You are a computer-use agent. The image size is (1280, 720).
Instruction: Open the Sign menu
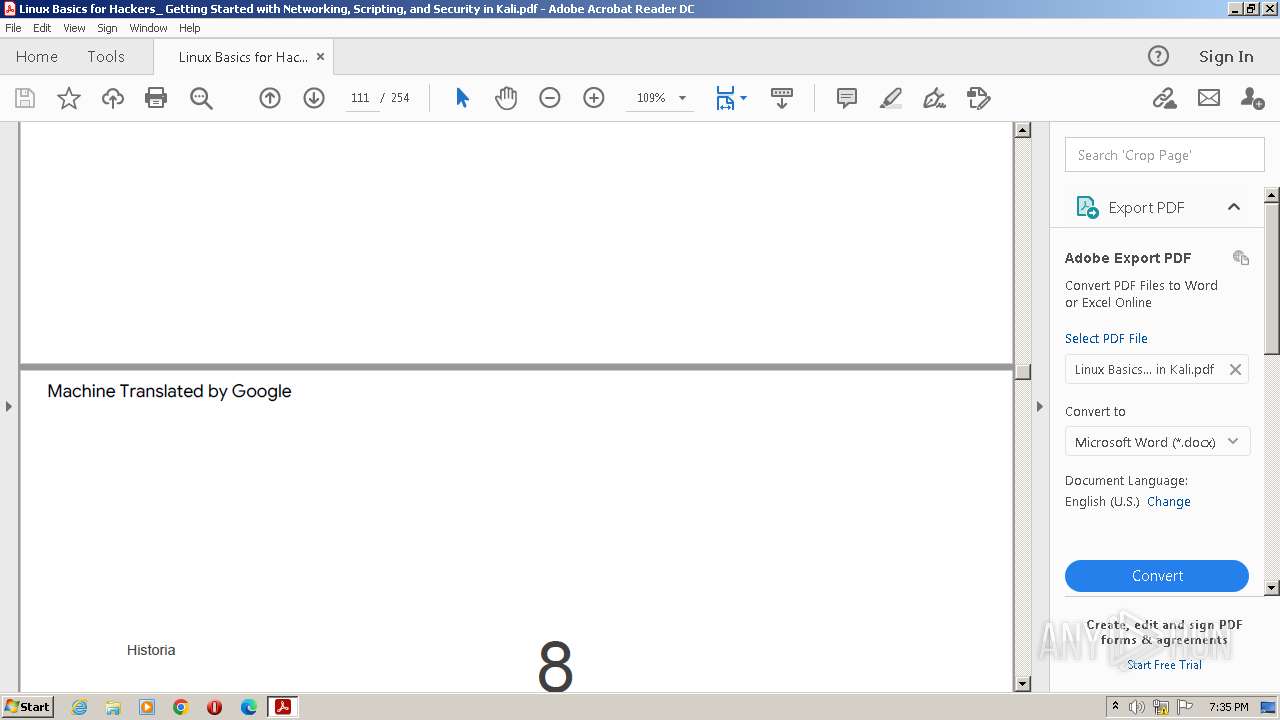pyautogui.click(x=107, y=28)
